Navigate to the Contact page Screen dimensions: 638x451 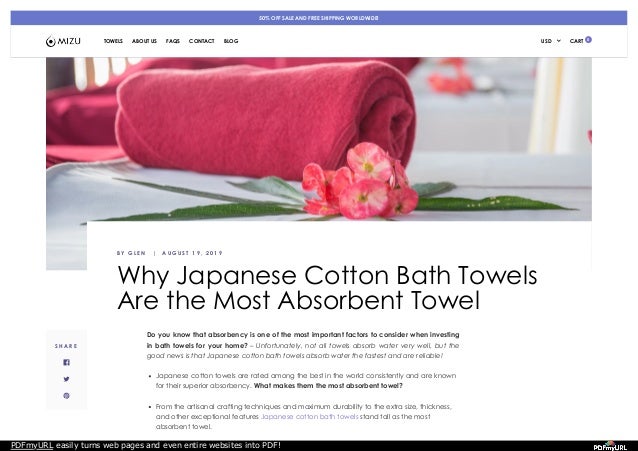pyautogui.click(x=201, y=41)
